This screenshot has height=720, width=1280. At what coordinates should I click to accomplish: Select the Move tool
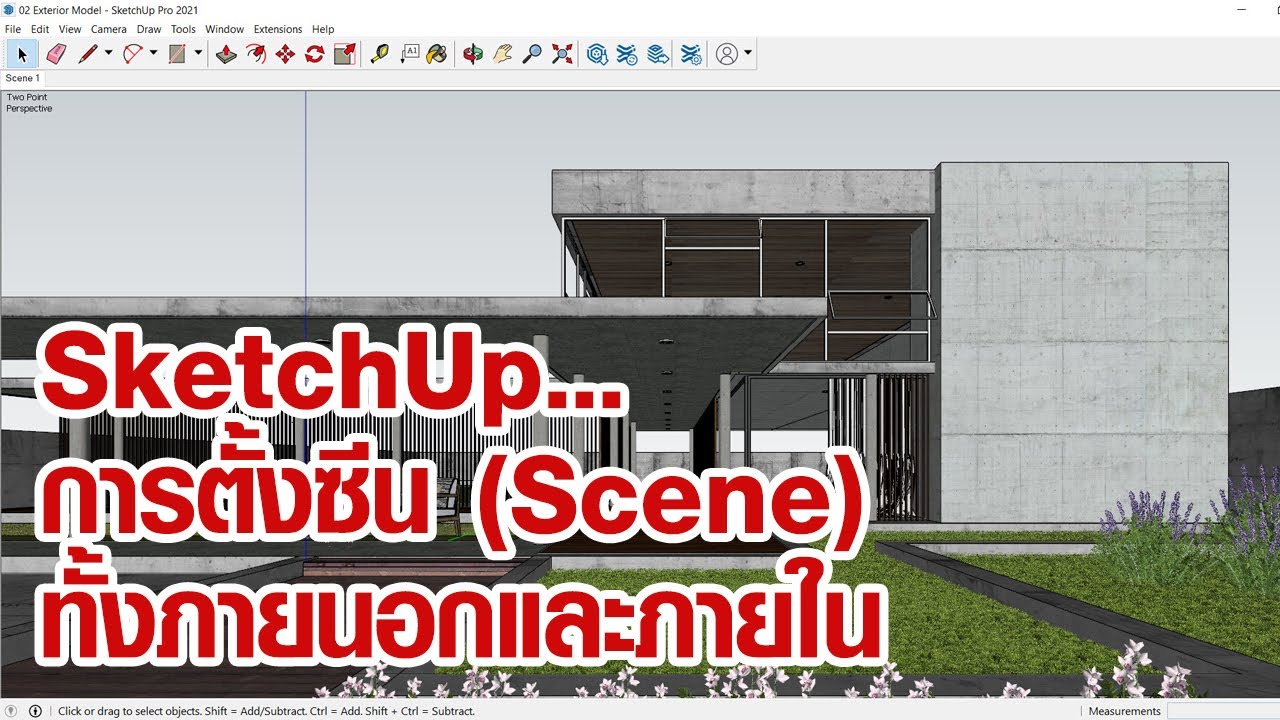(285, 54)
